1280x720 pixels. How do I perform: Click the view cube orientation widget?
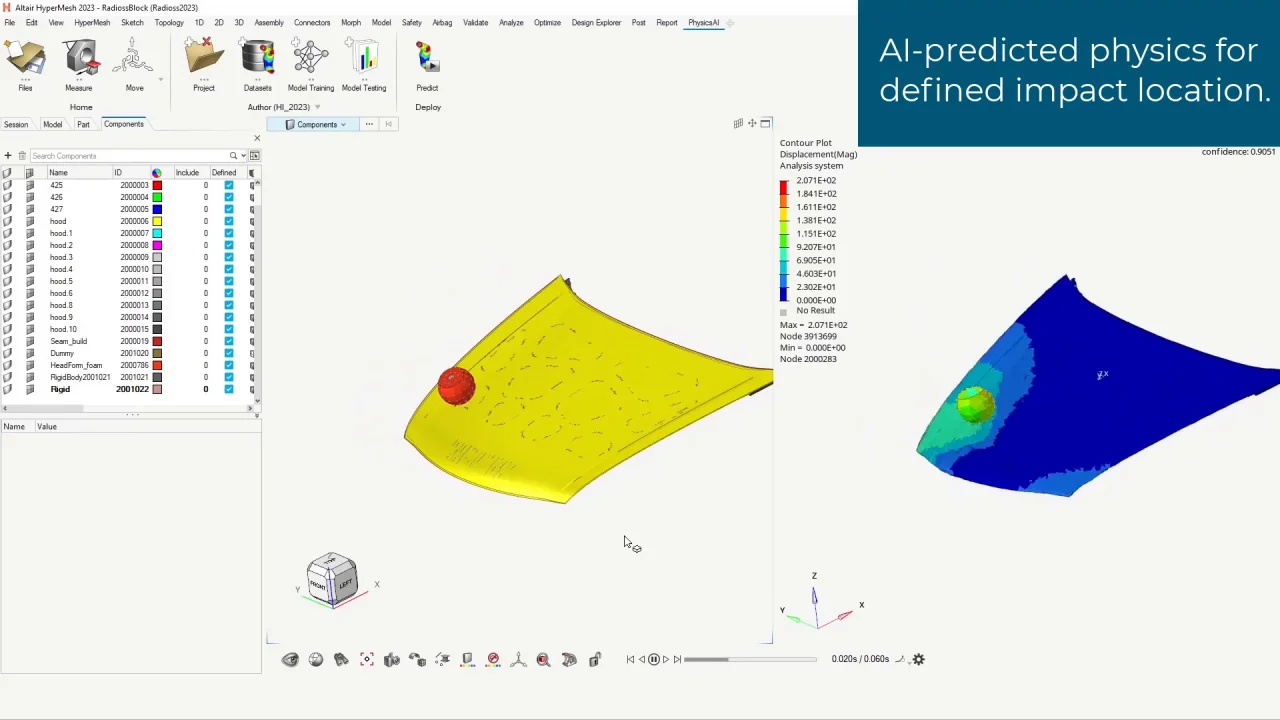coord(333,580)
